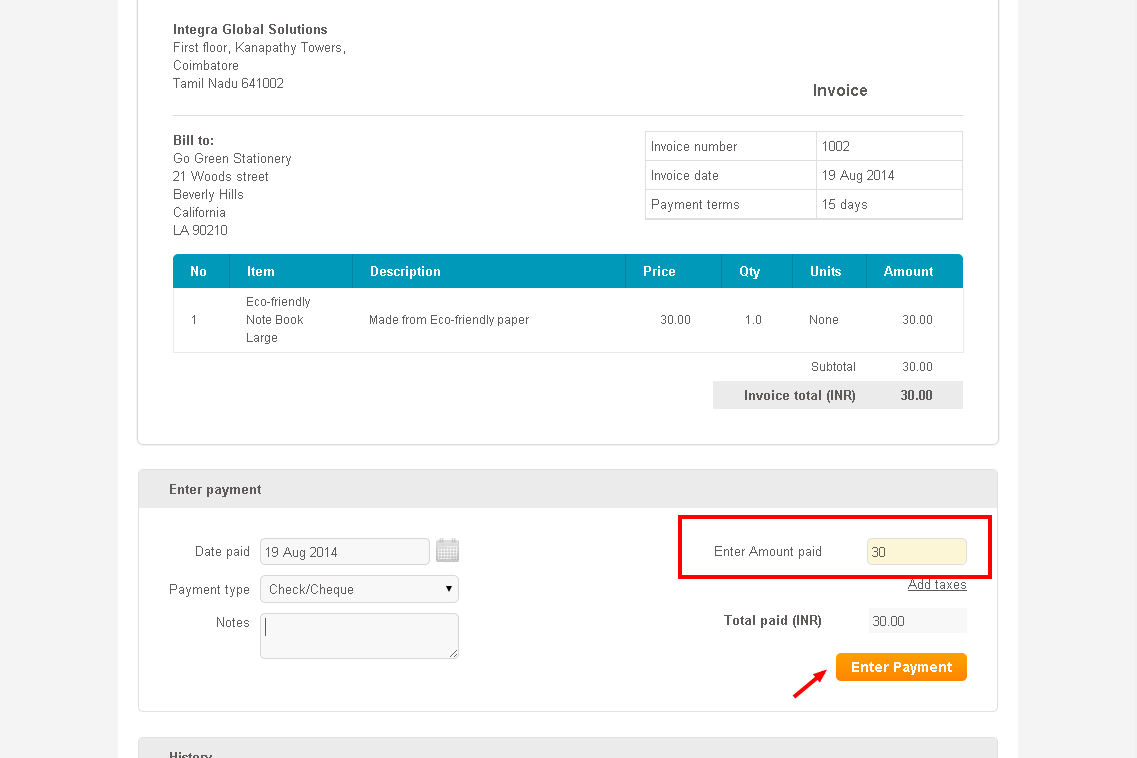Viewport: 1137px width, 758px height.
Task: Click the Price column header
Action: coord(673,271)
